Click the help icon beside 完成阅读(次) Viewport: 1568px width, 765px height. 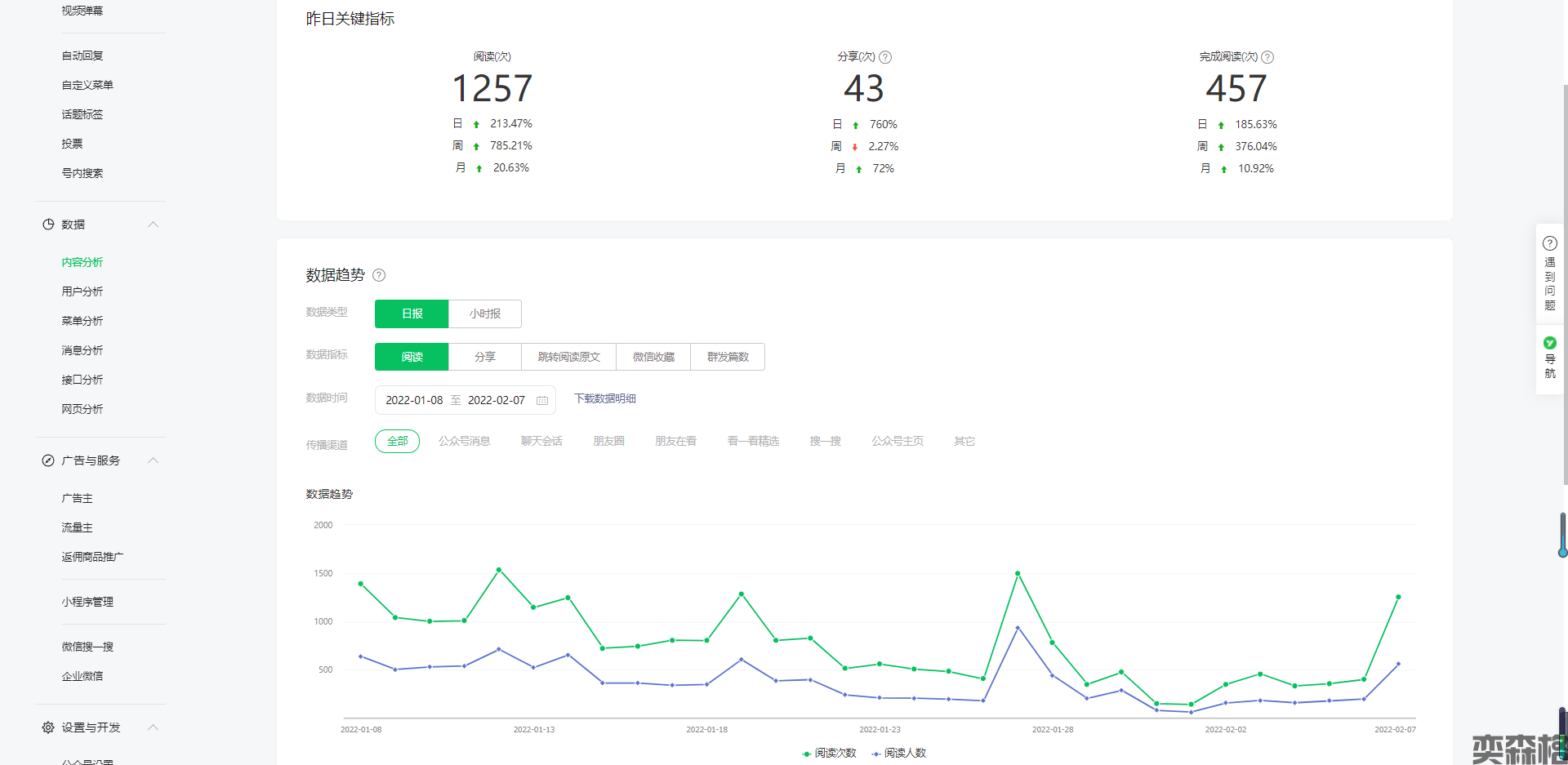(x=1267, y=57)
